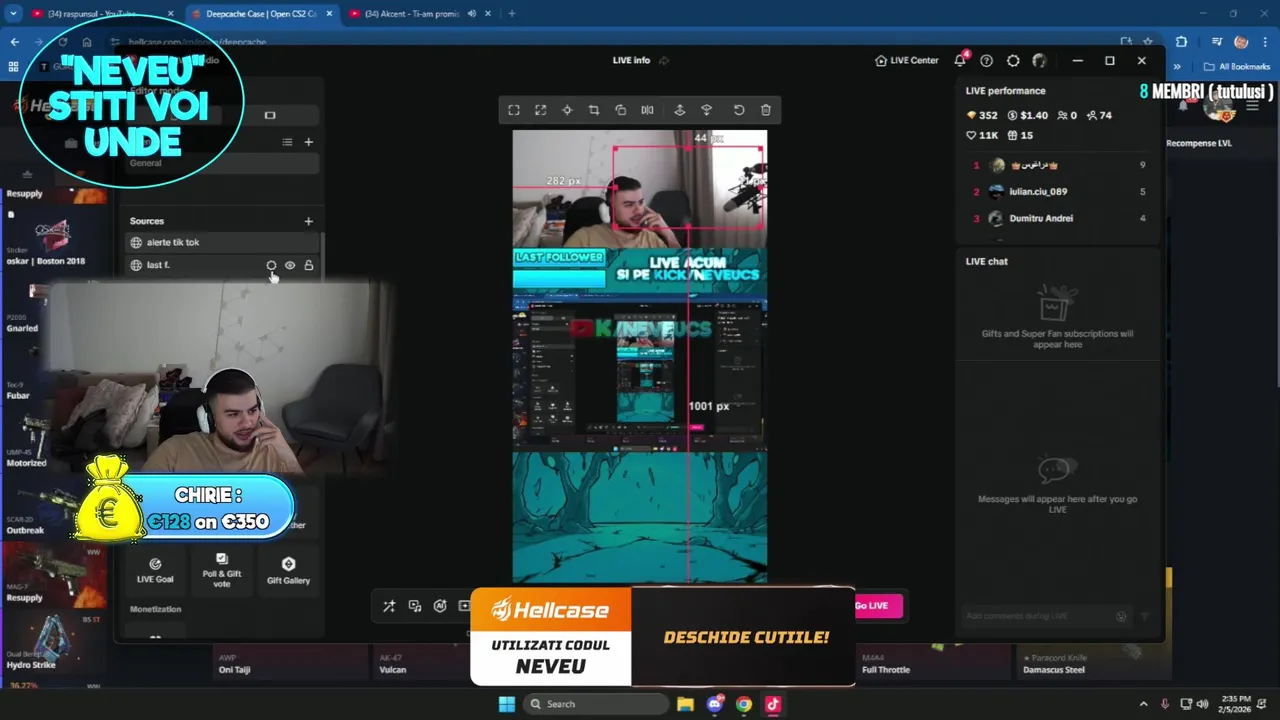Open the Gift Gallery tool
Screen dimensions: 1280x720
pos(288,570)
